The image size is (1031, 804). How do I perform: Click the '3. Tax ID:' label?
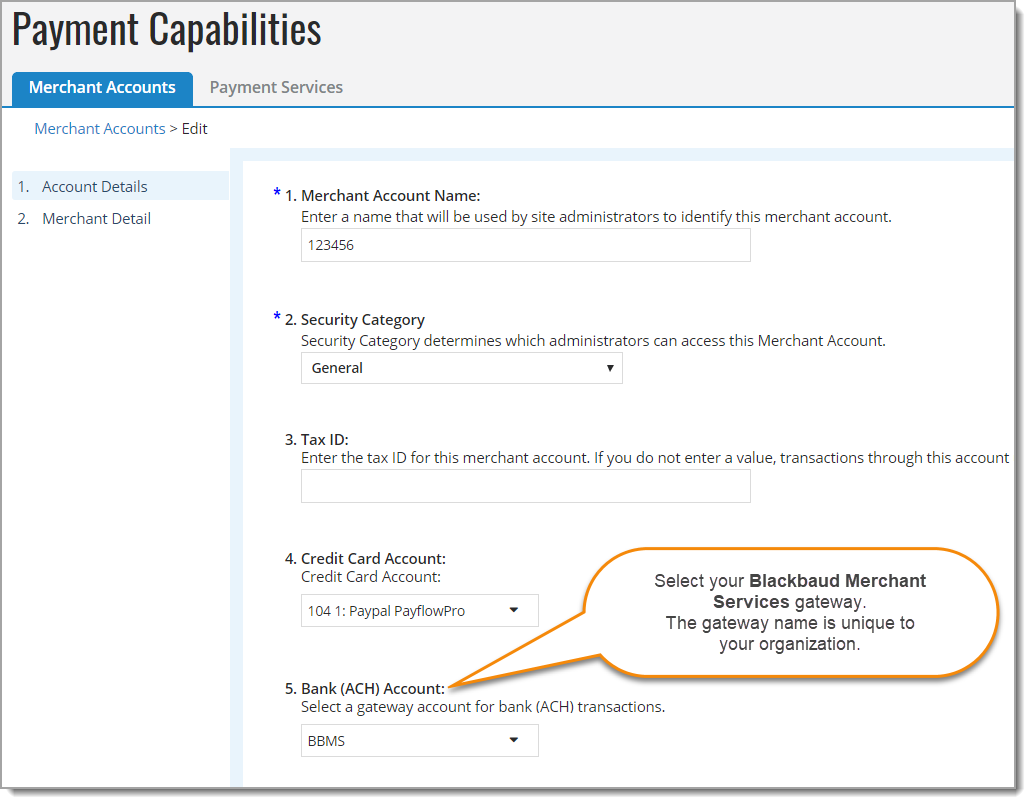[317, 440]
